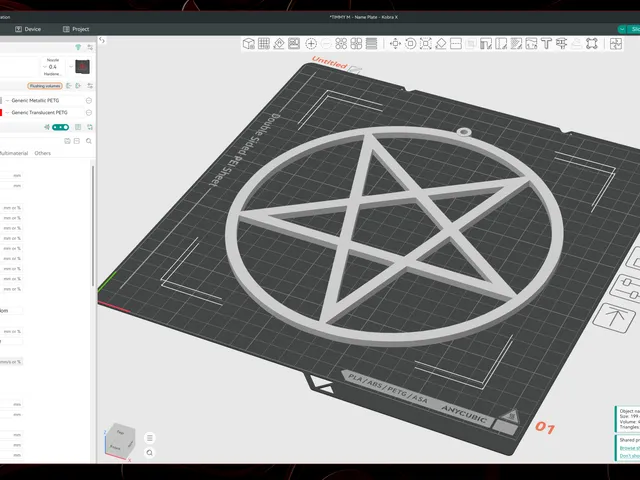Click the zoom magnifier below the view cube
The width and height of the screenshot is (640, 480).
(150, 453)
